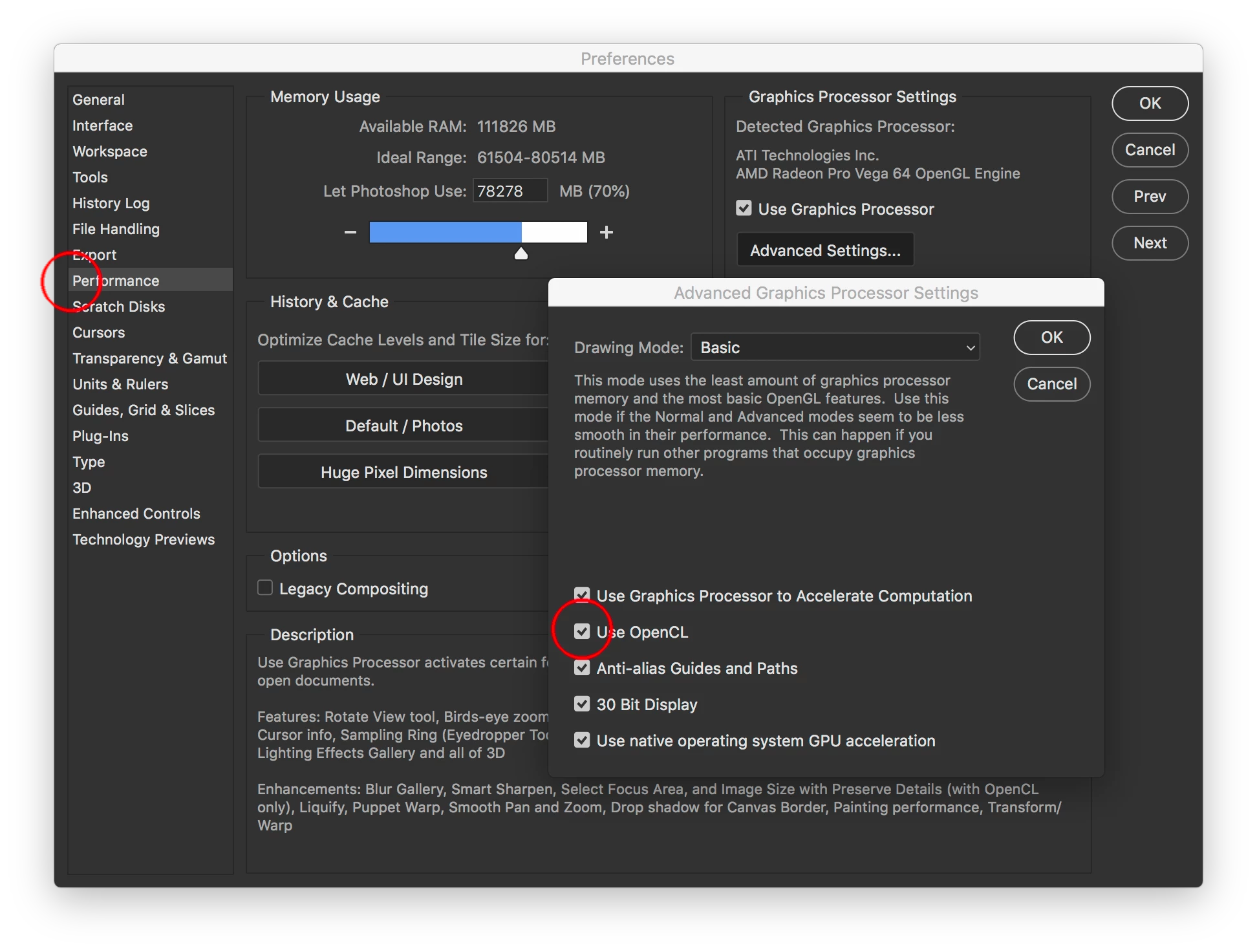Click the memory usage slider triangle handle

(x=521, y=254)
